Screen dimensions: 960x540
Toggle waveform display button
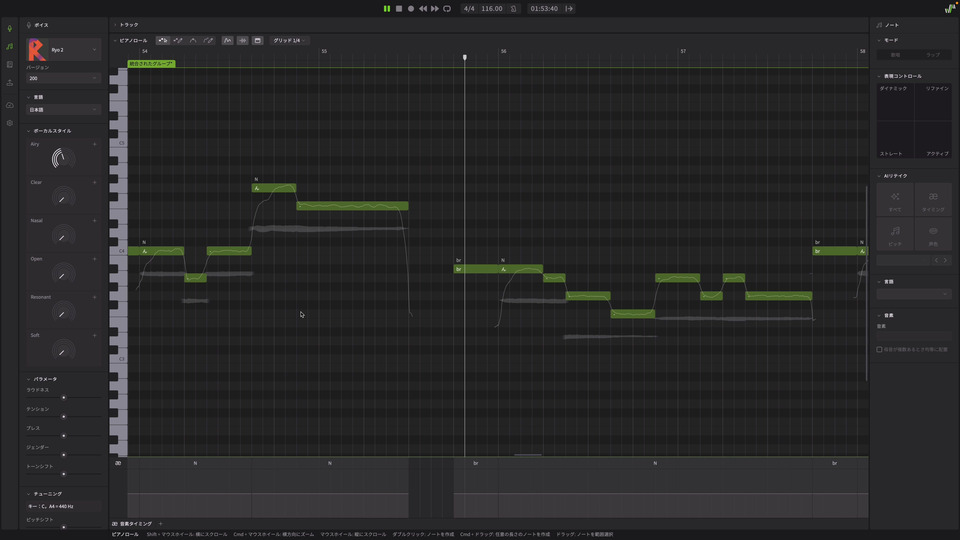242,40
